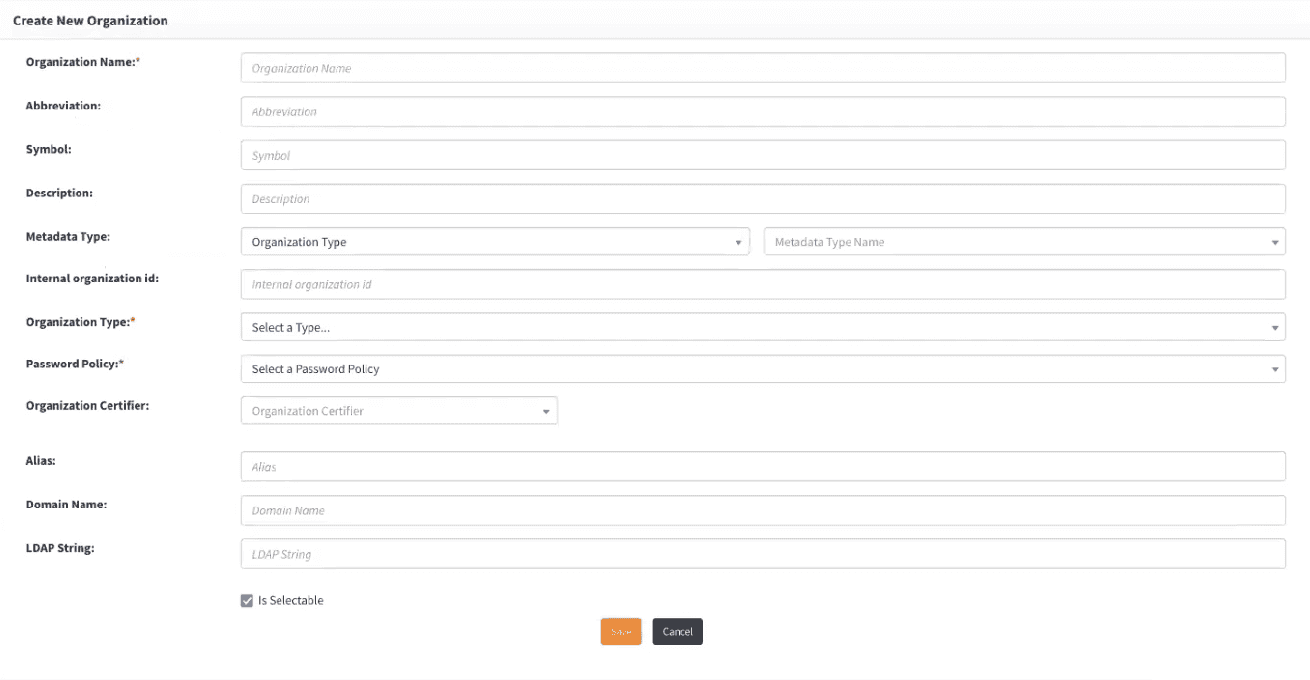Click the Cancel button
This screenshot has height=680, width=1310.
tap(677, 632)
